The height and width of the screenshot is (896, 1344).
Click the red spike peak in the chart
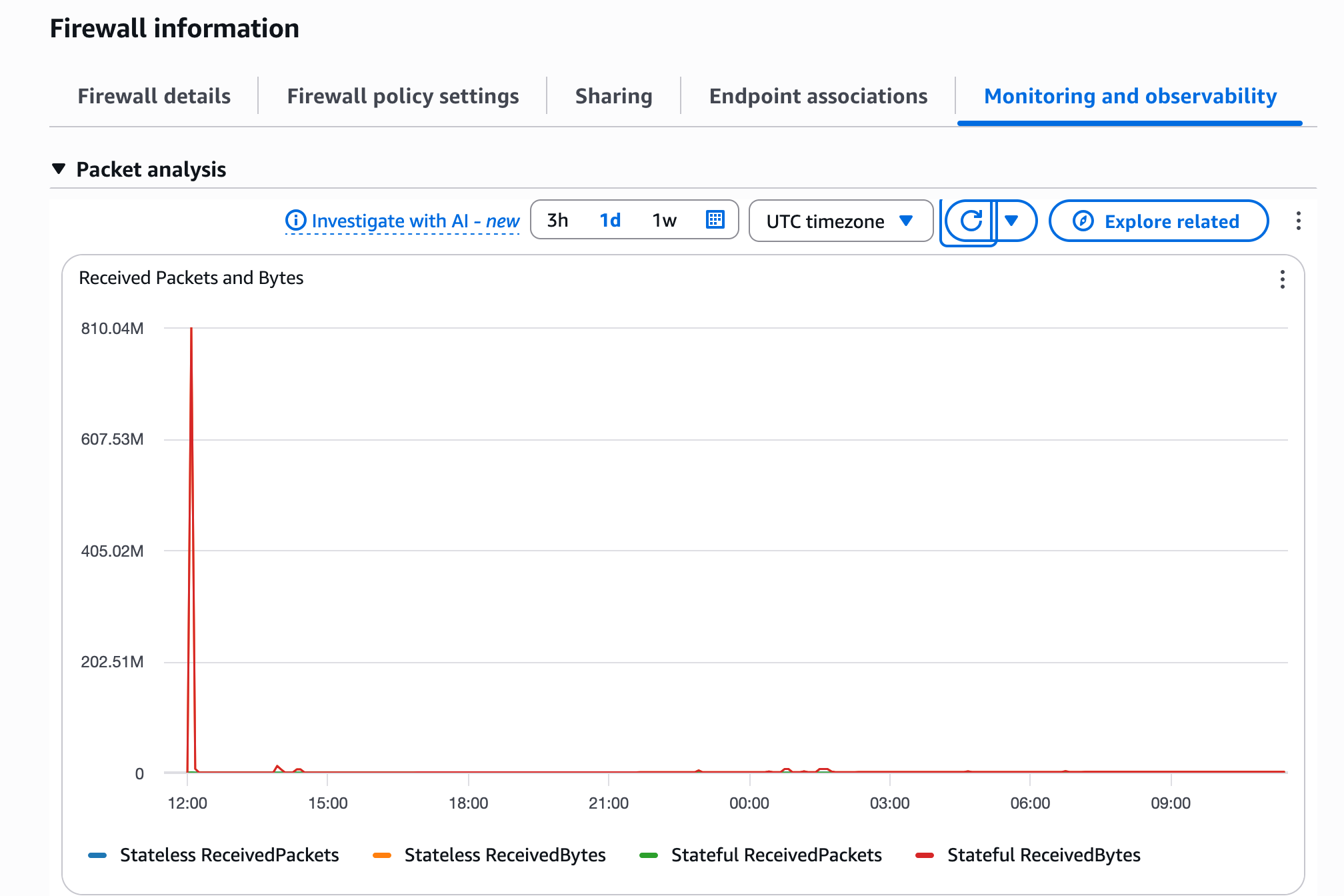pyautogui.click(x=191, y=329)
